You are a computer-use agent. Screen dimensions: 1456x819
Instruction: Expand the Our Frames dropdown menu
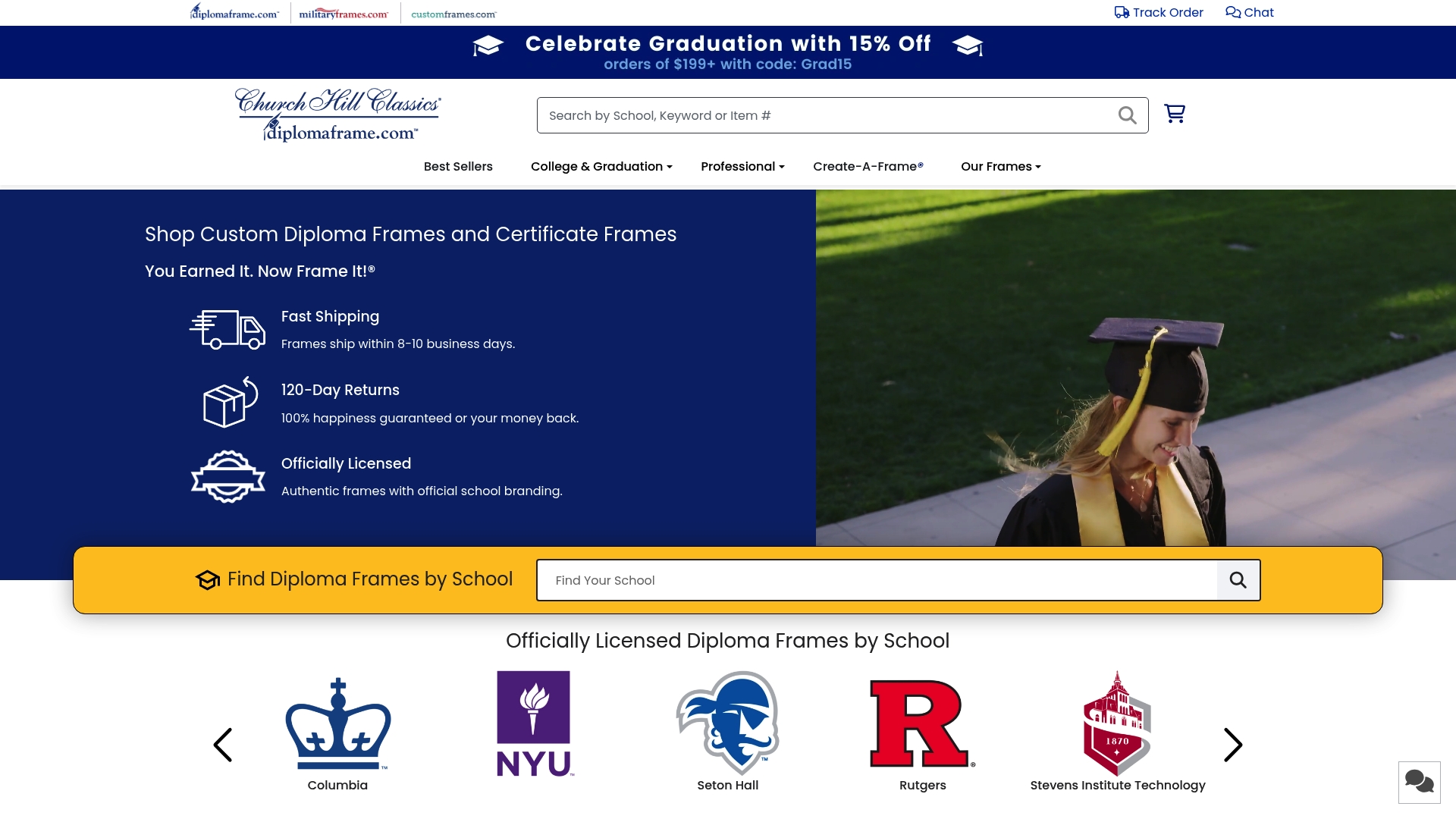pyautogui.click(x=1001, y=166)
